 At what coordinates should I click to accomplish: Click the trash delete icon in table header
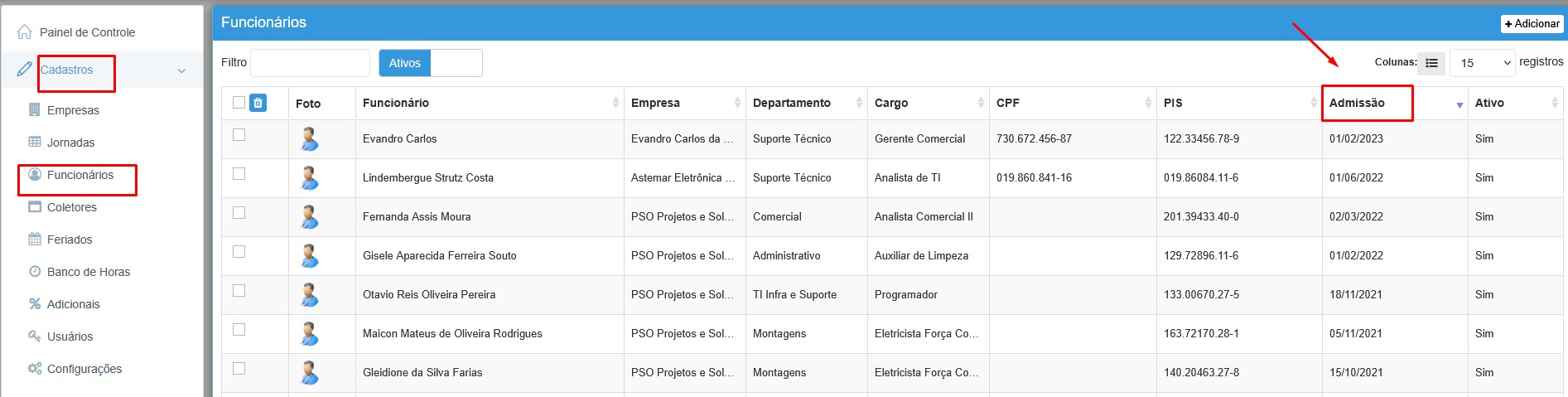click(258, 103)
